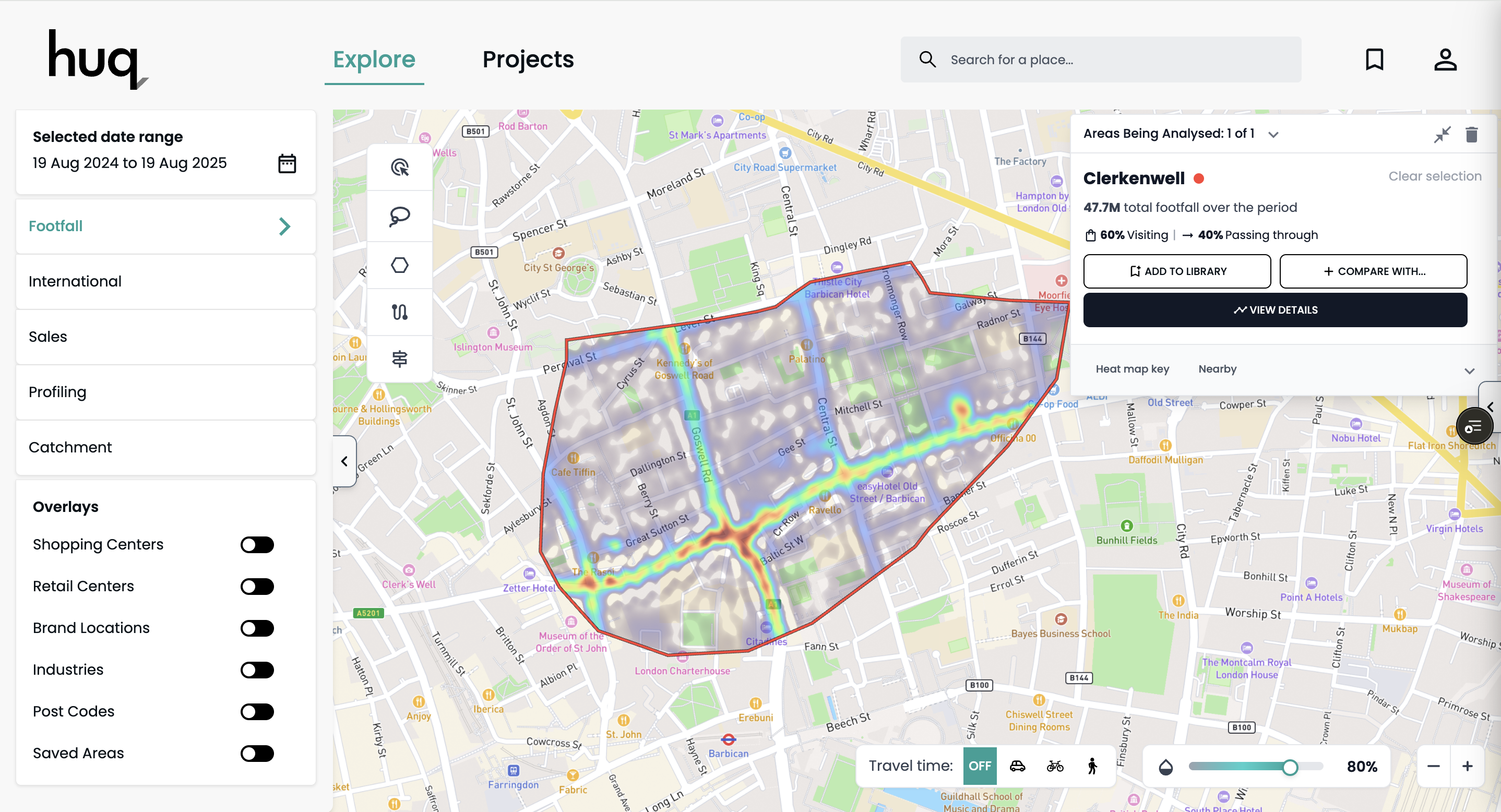Select the signpost tool in map toolbar
1501x812 pixels.
click(400, 359)
